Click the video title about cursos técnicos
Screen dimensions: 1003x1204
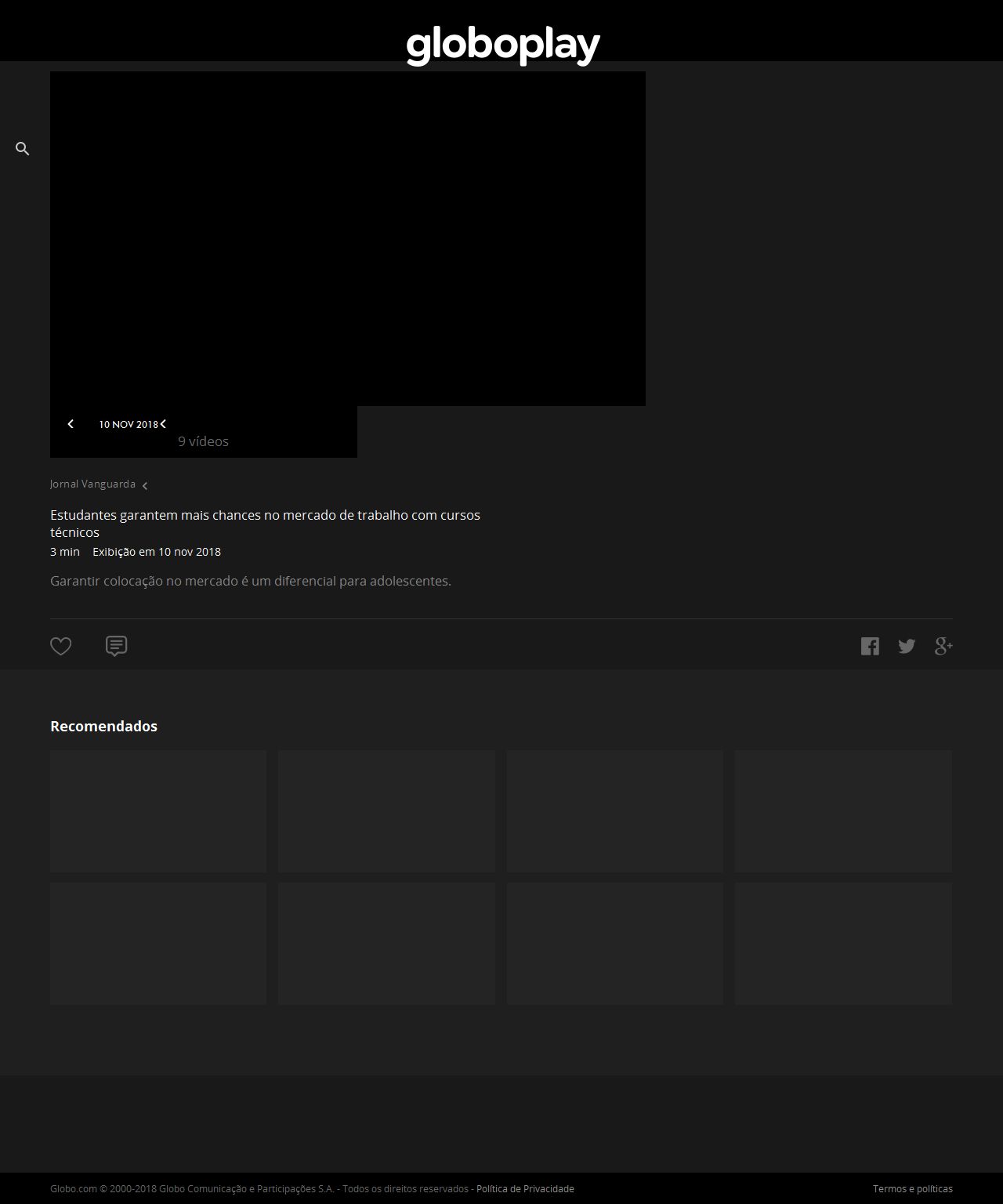click(265, 523)
